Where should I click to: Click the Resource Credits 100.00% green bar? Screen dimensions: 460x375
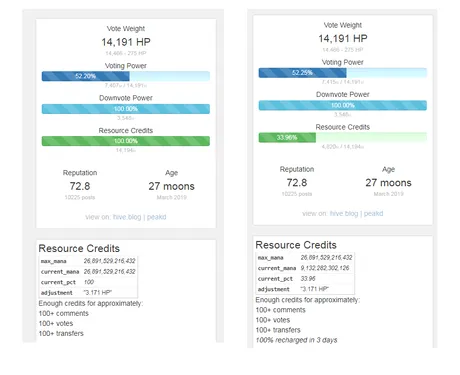126,141
